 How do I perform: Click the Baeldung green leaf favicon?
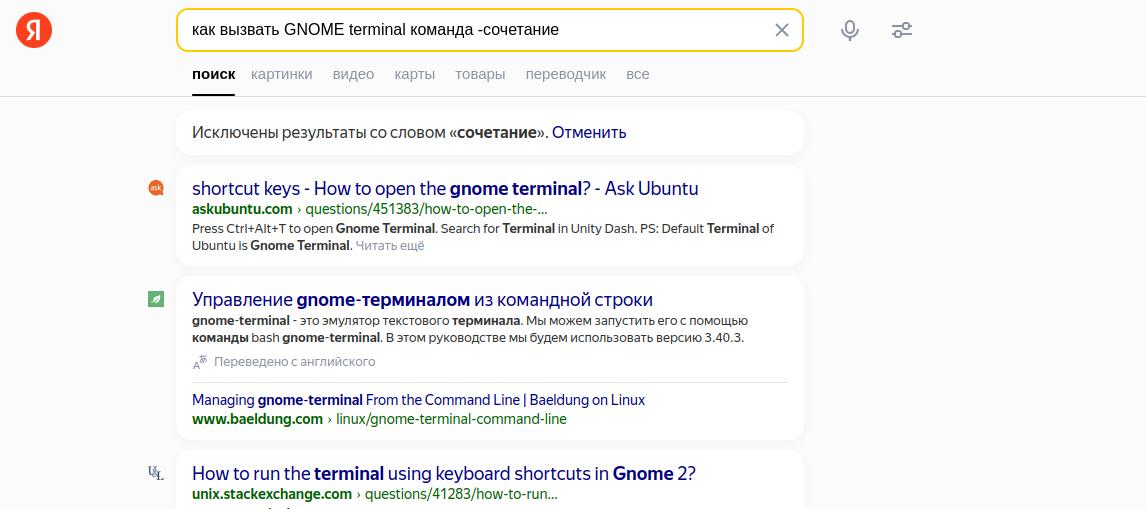click(x=156, y=298)
